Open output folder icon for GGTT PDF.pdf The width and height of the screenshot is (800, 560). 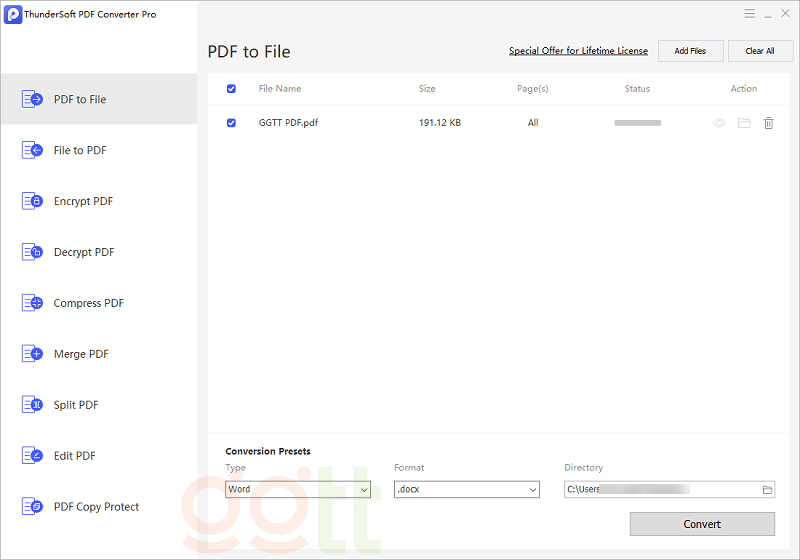(x=744, y=123)
